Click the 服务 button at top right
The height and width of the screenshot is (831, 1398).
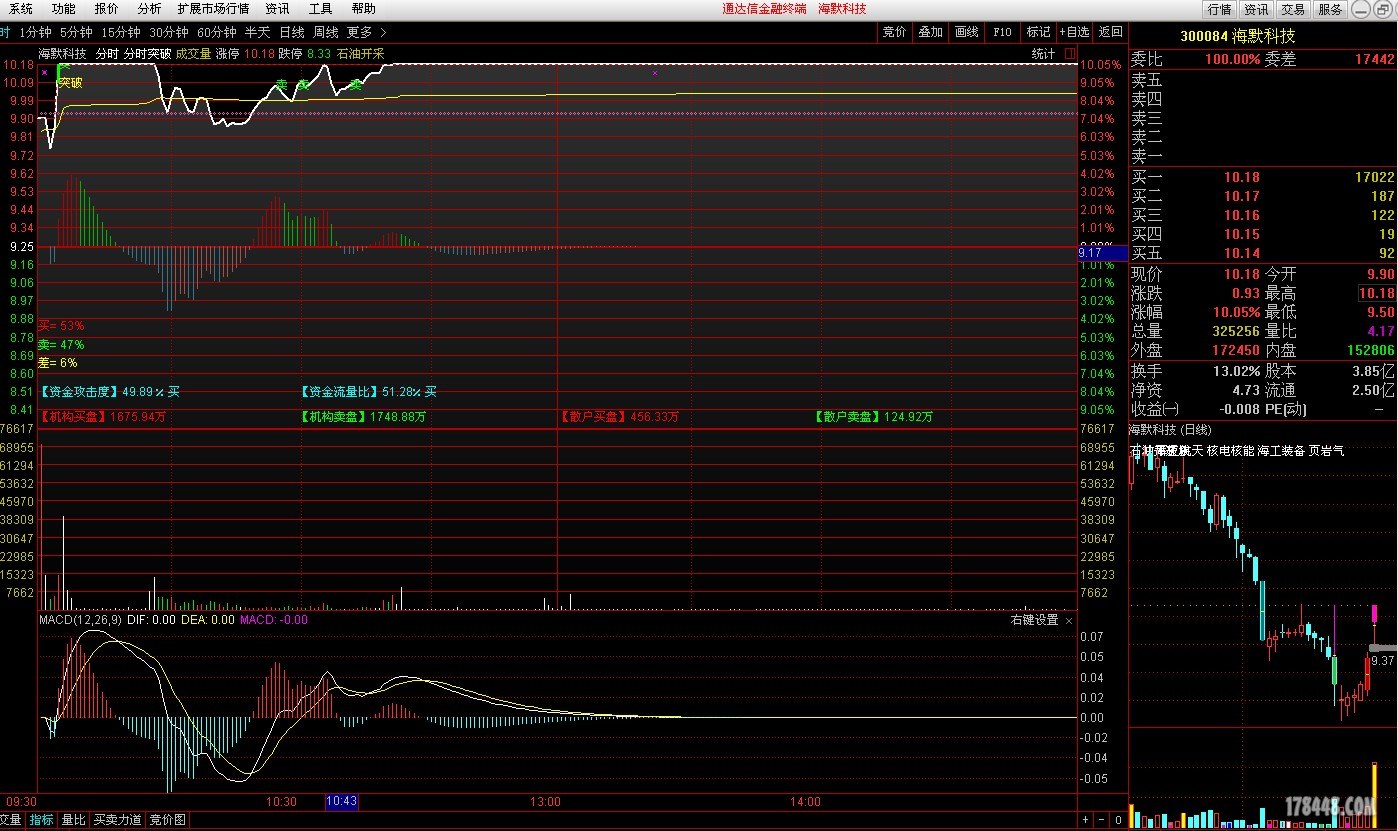pos(1330,9)
